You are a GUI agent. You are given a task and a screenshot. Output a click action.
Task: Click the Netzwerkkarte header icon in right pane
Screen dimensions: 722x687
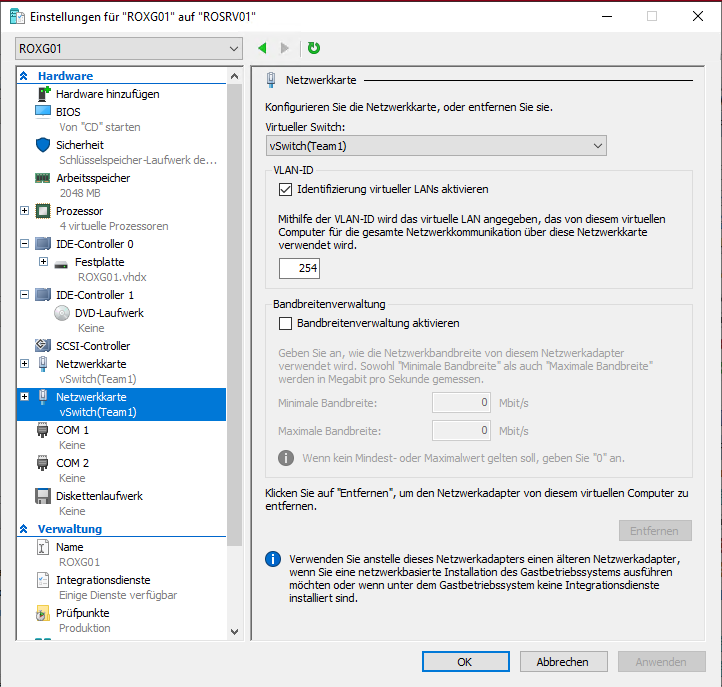pos(271,80)
